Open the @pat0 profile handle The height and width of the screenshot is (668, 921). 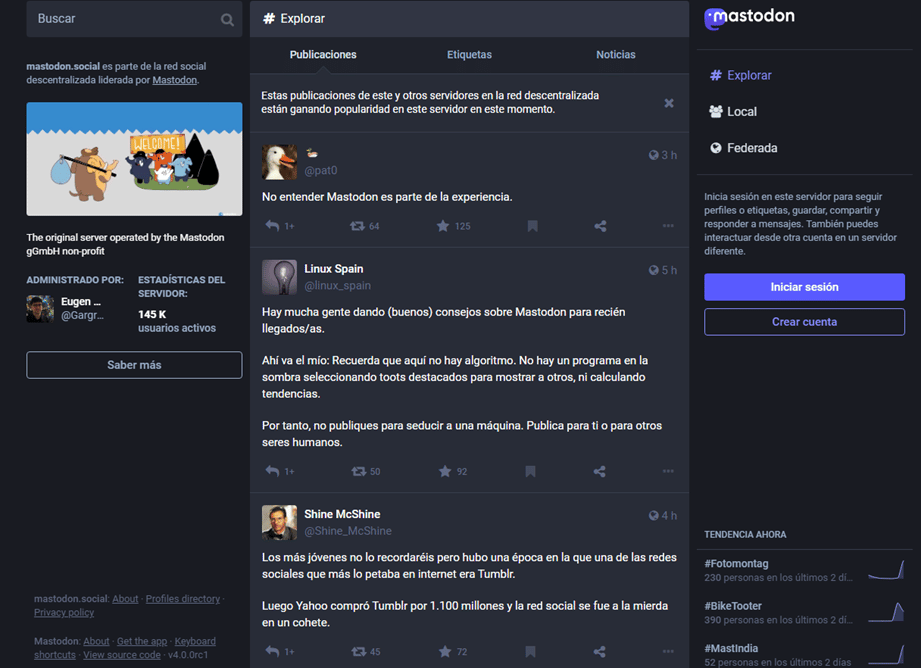[x=321, y=170]
